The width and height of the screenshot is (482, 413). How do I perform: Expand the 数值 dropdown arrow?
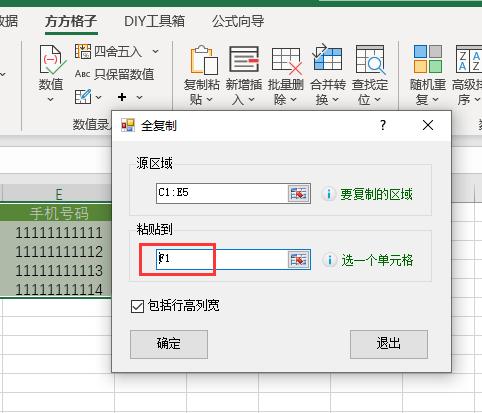pos(51,99)
